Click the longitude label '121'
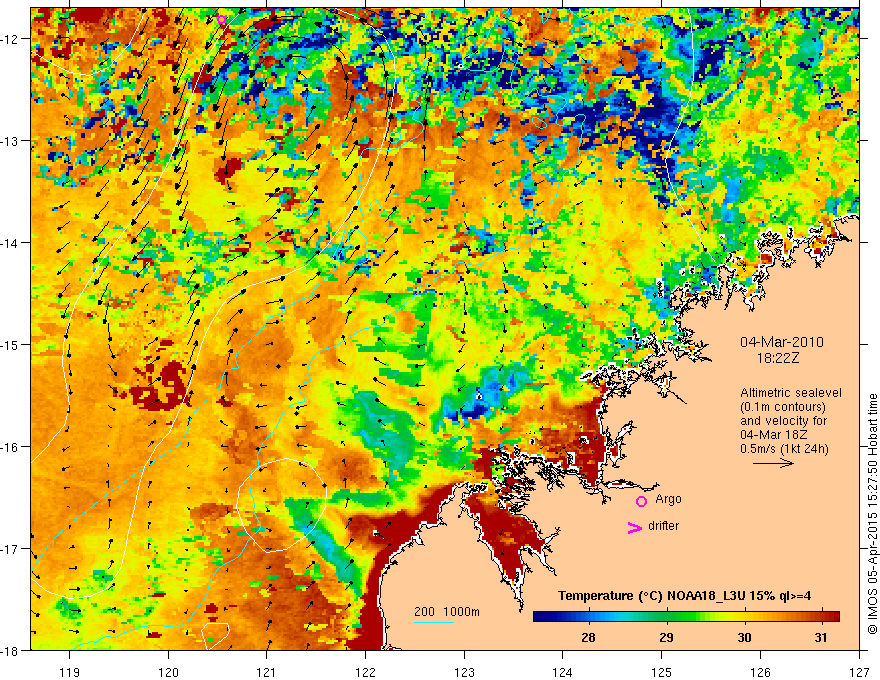 pos(267,672)
